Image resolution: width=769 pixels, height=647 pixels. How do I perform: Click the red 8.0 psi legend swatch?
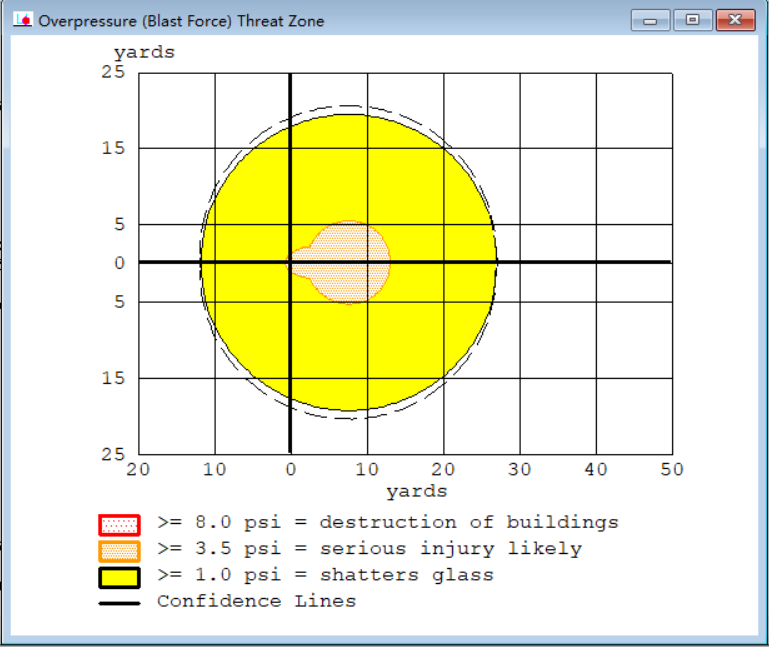pyautogui.click(x=119, y=525)
